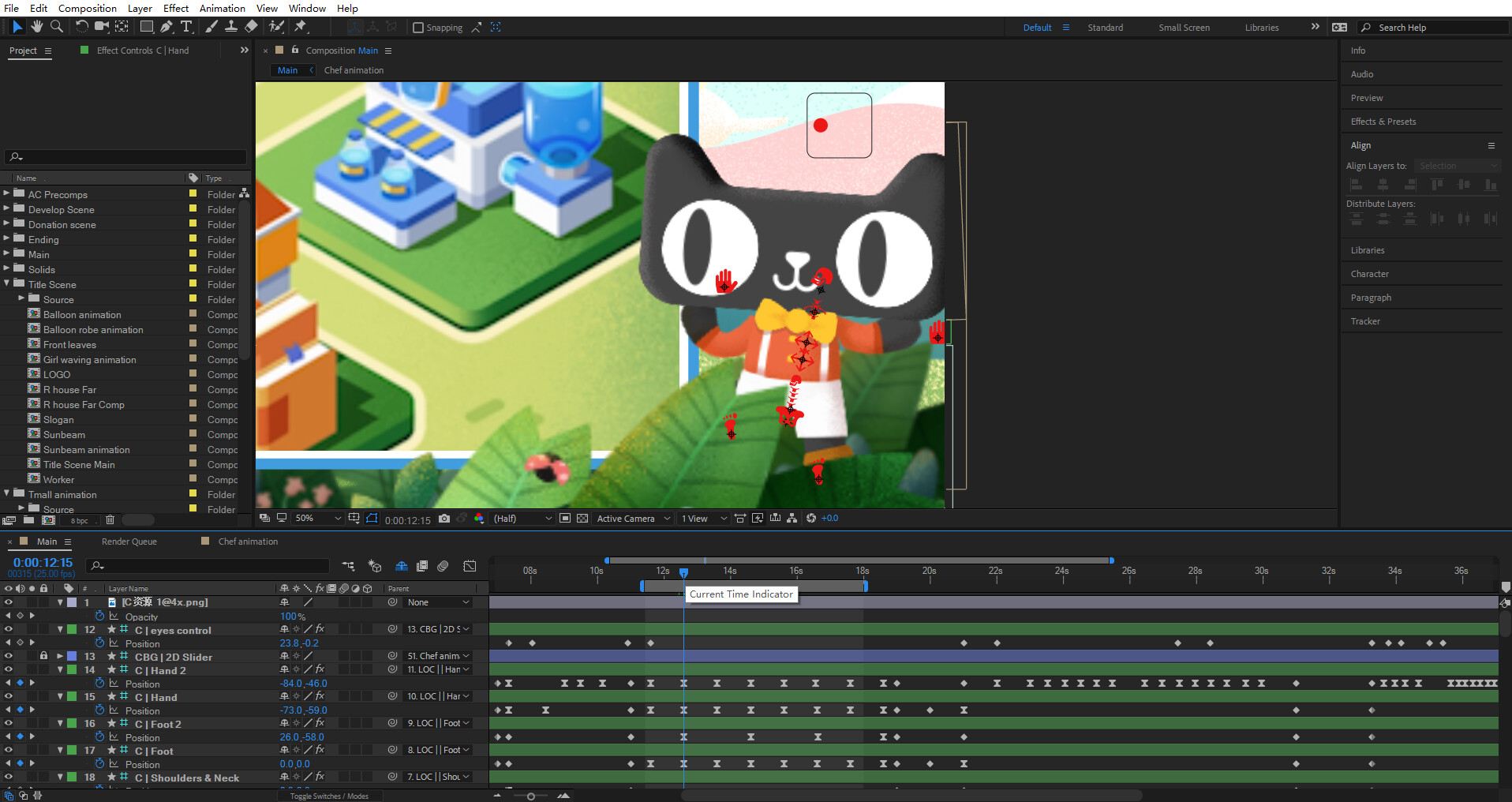Switch to the Chef animation timeline tab

(x=248, y=542)
